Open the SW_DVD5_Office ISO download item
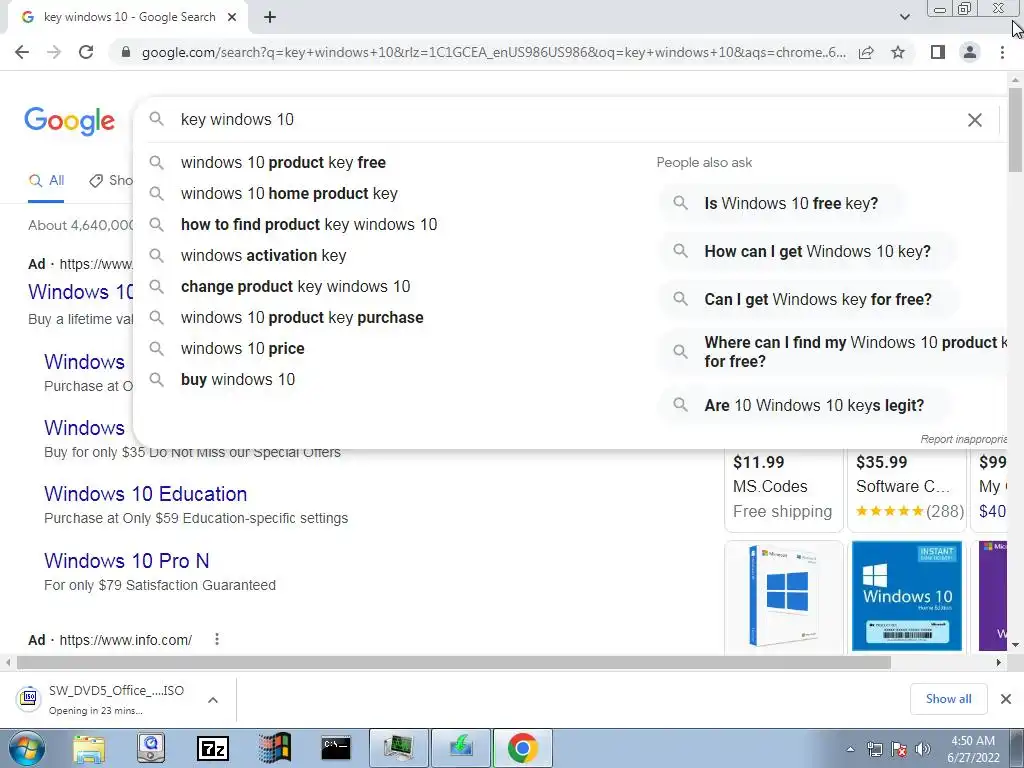This screenshot has width=1024, height=768. pos(104,699)
